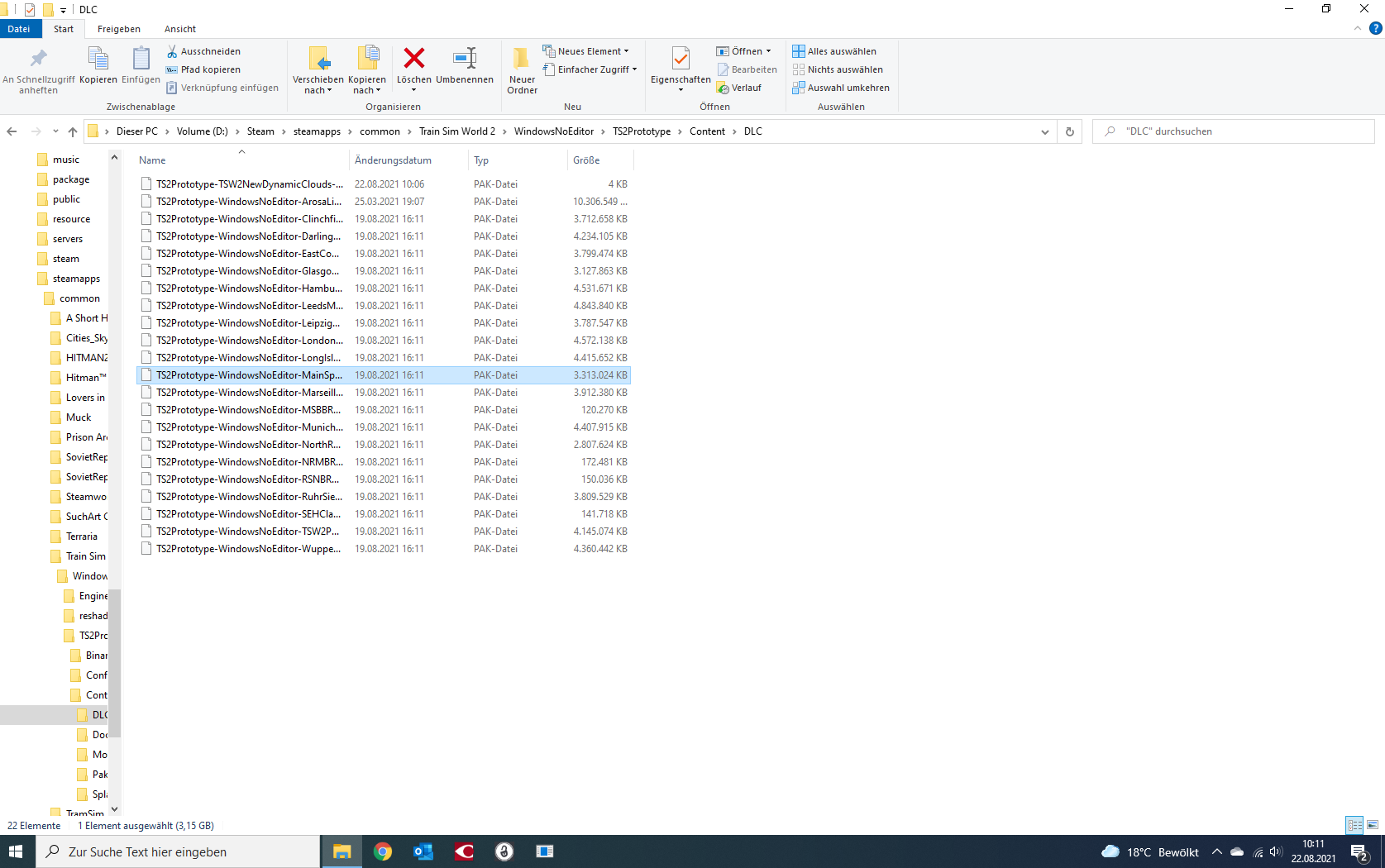The height and width of the screenshot is (868, 1385).
Task: Switch to the Freigeben ribbon tab
Action: point(119,29)
